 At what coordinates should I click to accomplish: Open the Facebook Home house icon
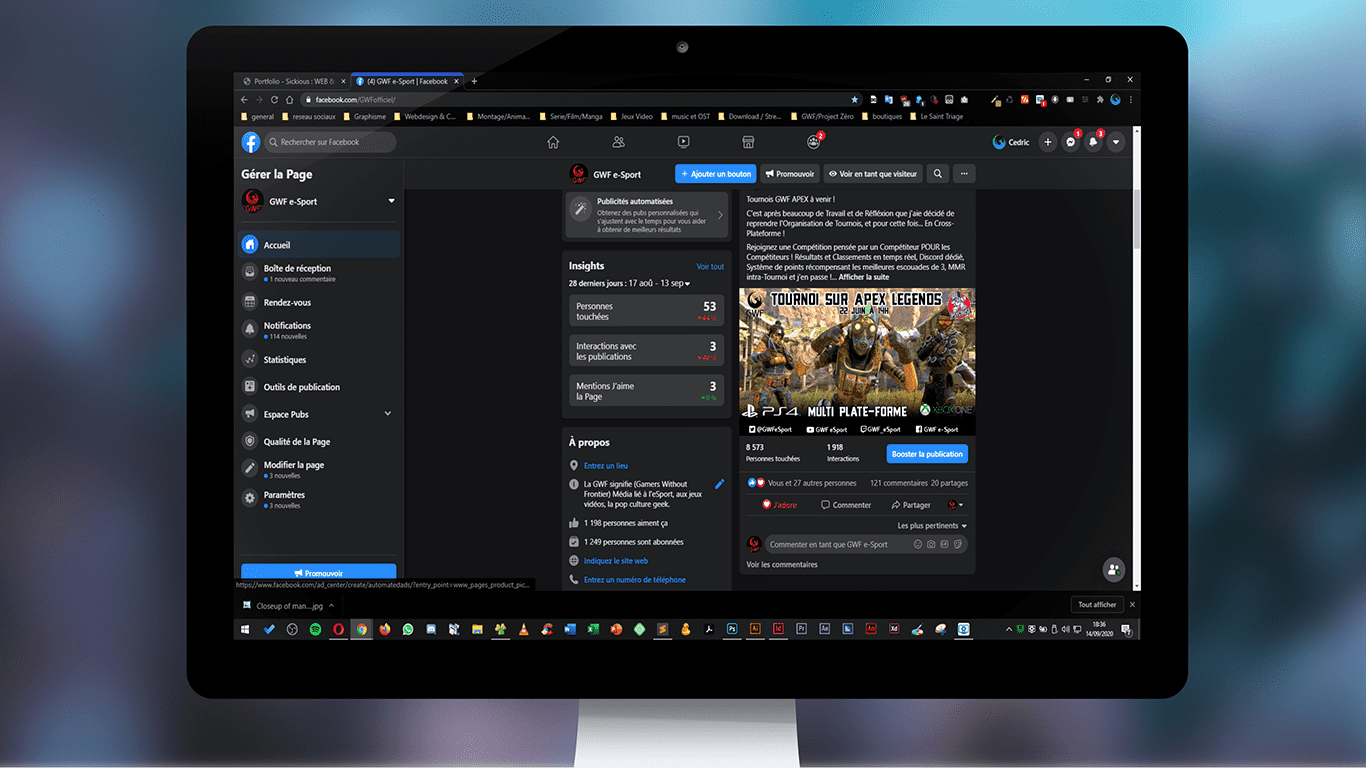[x=553, y=142]
